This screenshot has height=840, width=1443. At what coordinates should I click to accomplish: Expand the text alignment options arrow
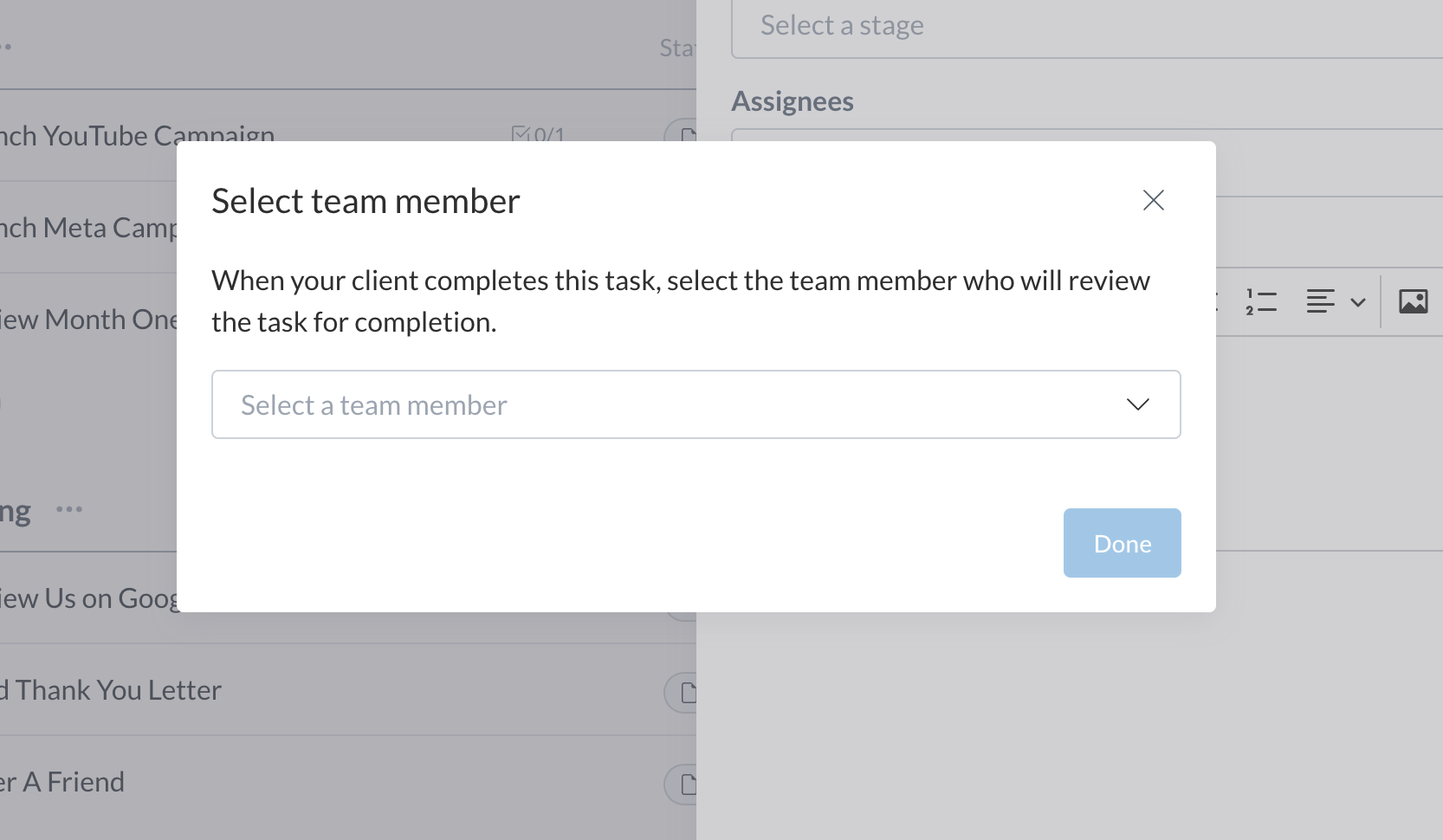(1358, 302)
